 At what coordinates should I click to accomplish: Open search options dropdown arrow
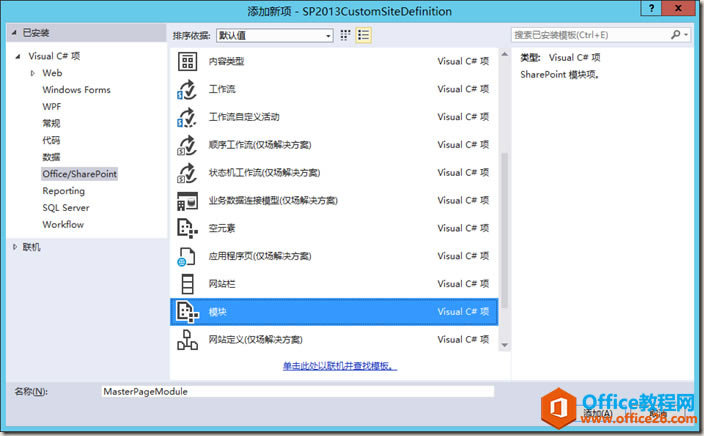pos(686,35)
